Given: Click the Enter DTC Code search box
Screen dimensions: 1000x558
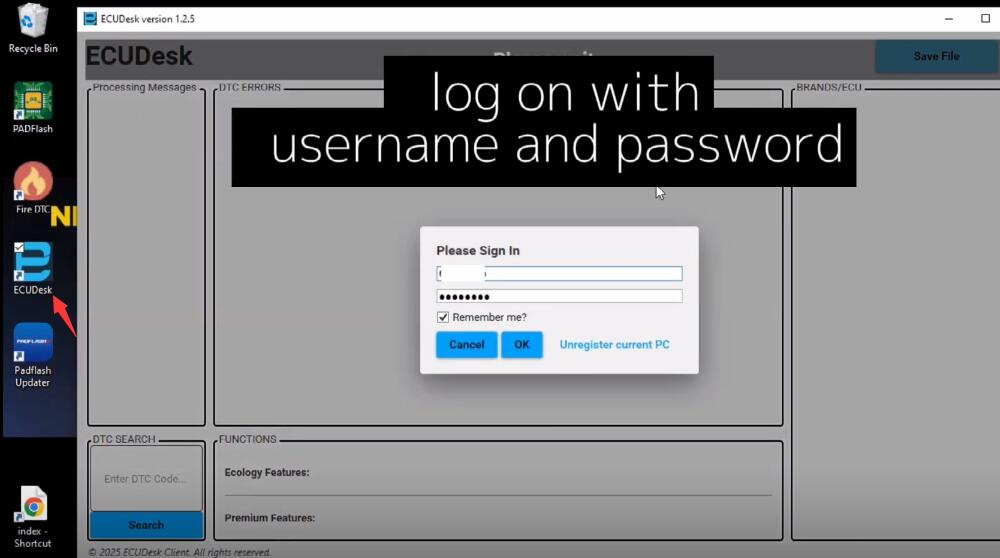Looking at the screenshot, I should coord(146,478).
